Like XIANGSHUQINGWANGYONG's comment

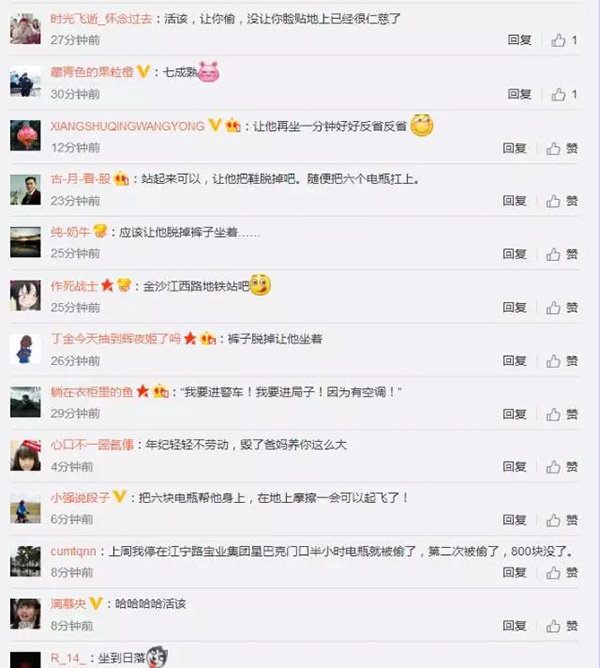(562, 148)
